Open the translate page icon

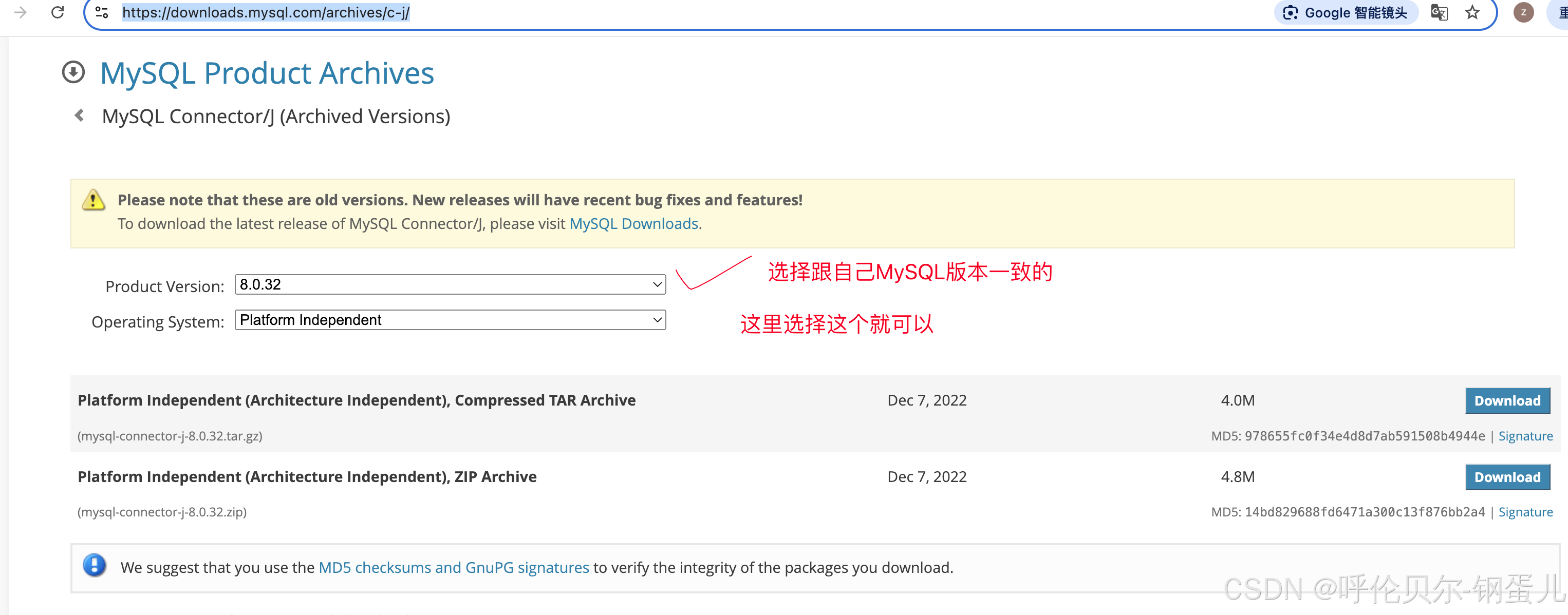(1439, 13)
